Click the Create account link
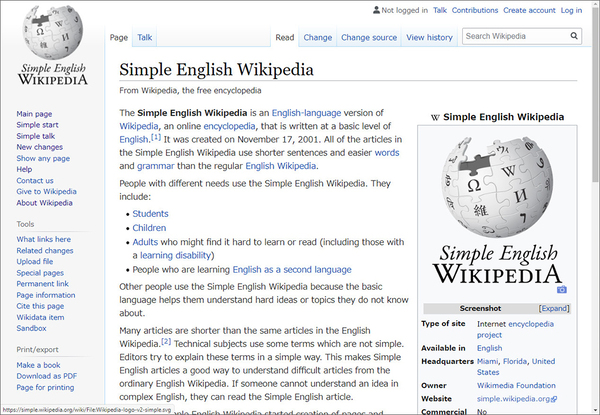The image size is (600, 415). pos(529,10)
